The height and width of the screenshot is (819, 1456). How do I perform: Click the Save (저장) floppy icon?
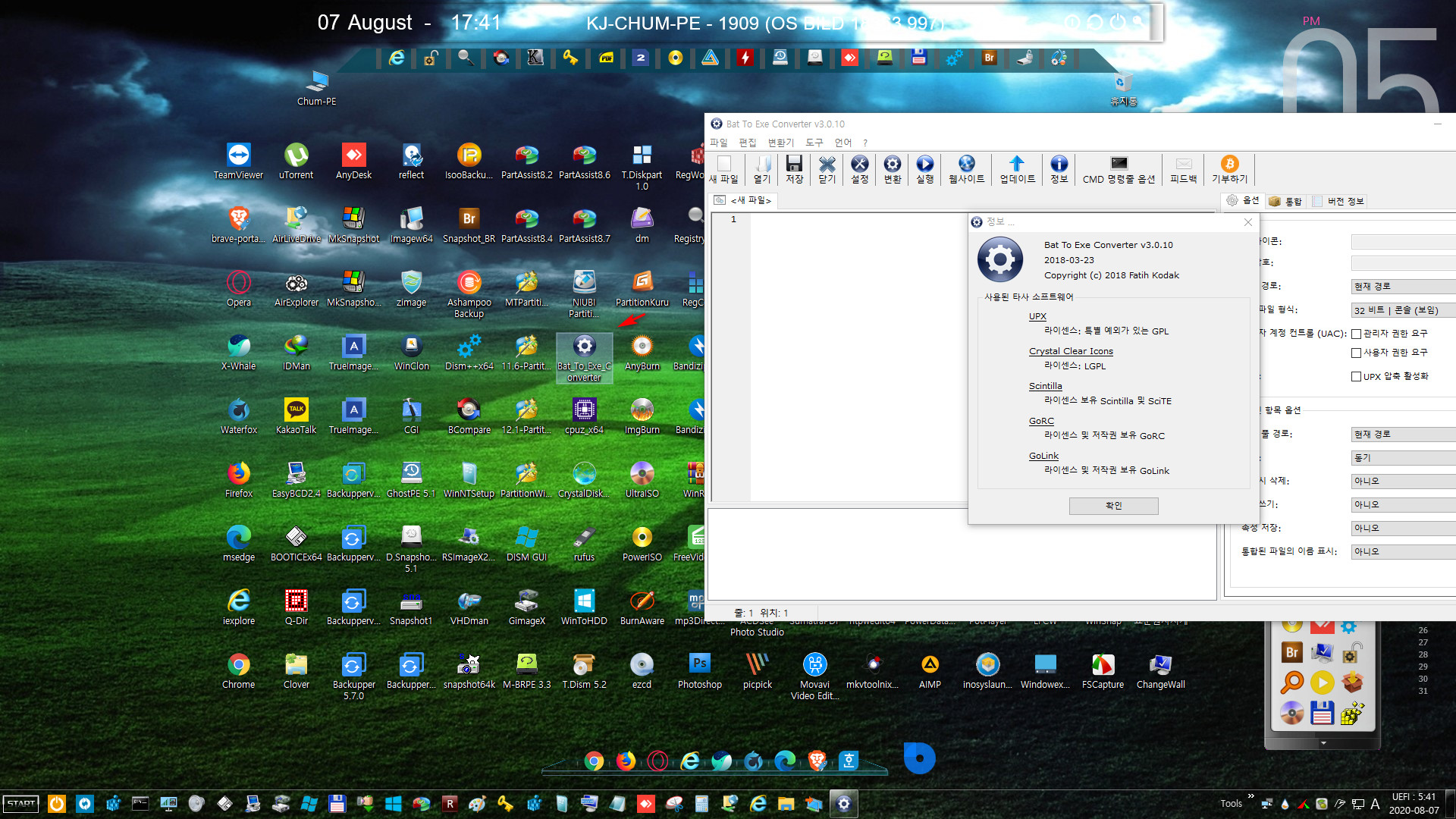pos(794,169)
